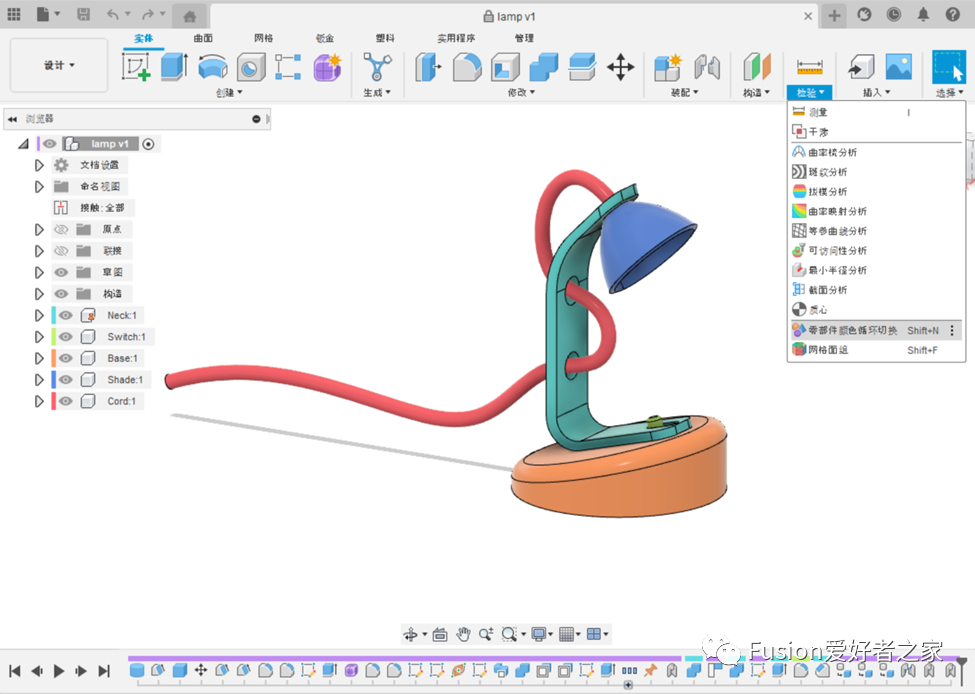
Task: Open the 设计 workspace dropdown
Action: click(59, 66)
